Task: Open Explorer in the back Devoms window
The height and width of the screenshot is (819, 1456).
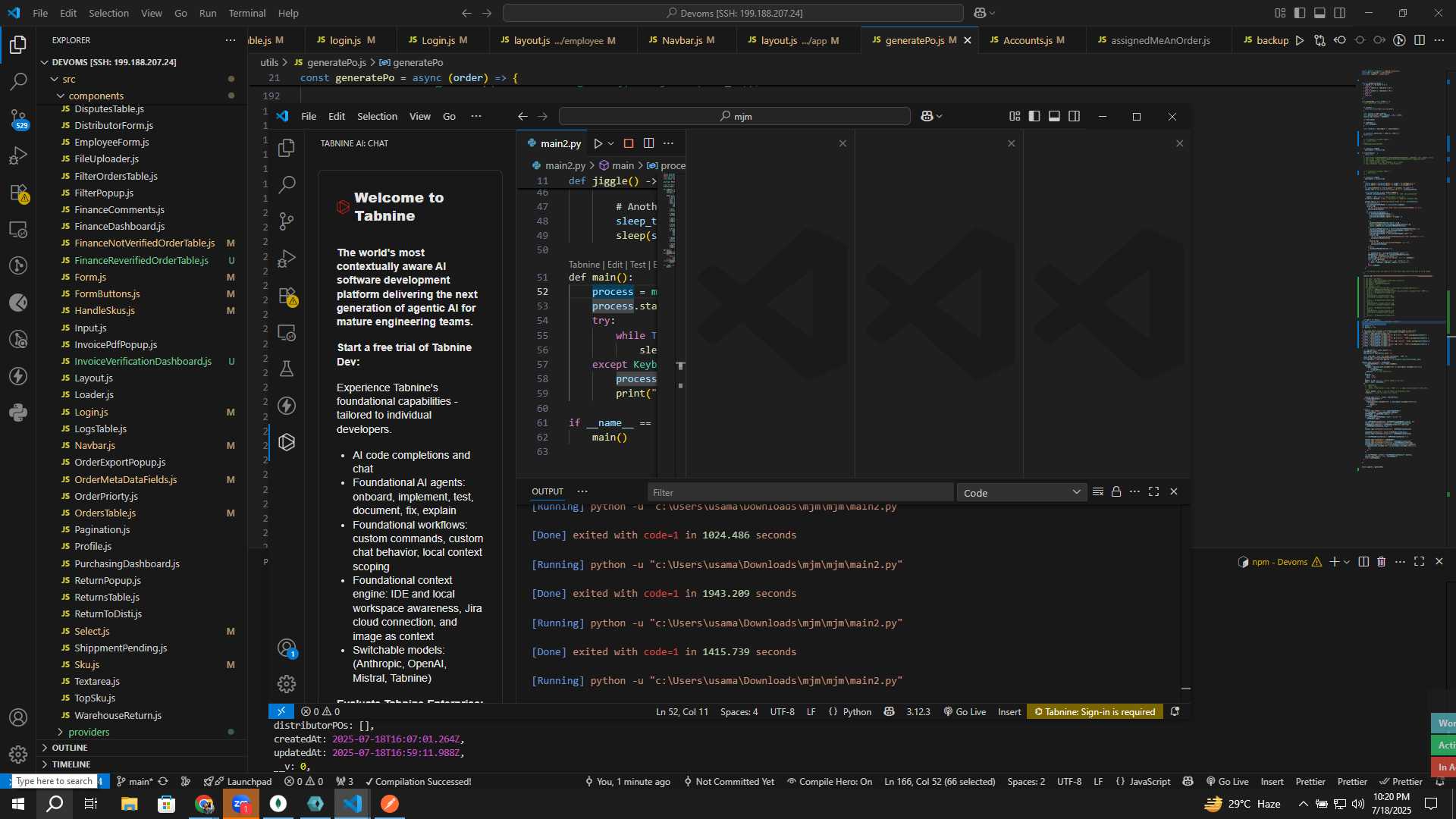Action: [x=18, y=45]
